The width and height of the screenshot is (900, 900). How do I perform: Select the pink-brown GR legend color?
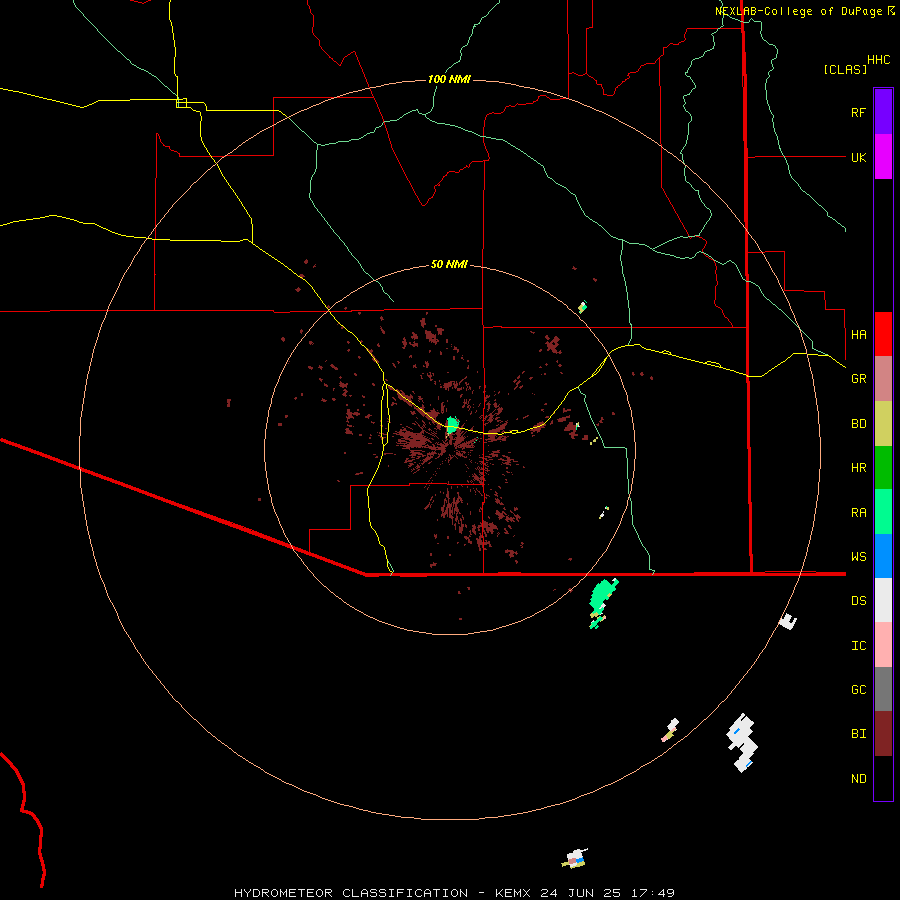[883, 378]
